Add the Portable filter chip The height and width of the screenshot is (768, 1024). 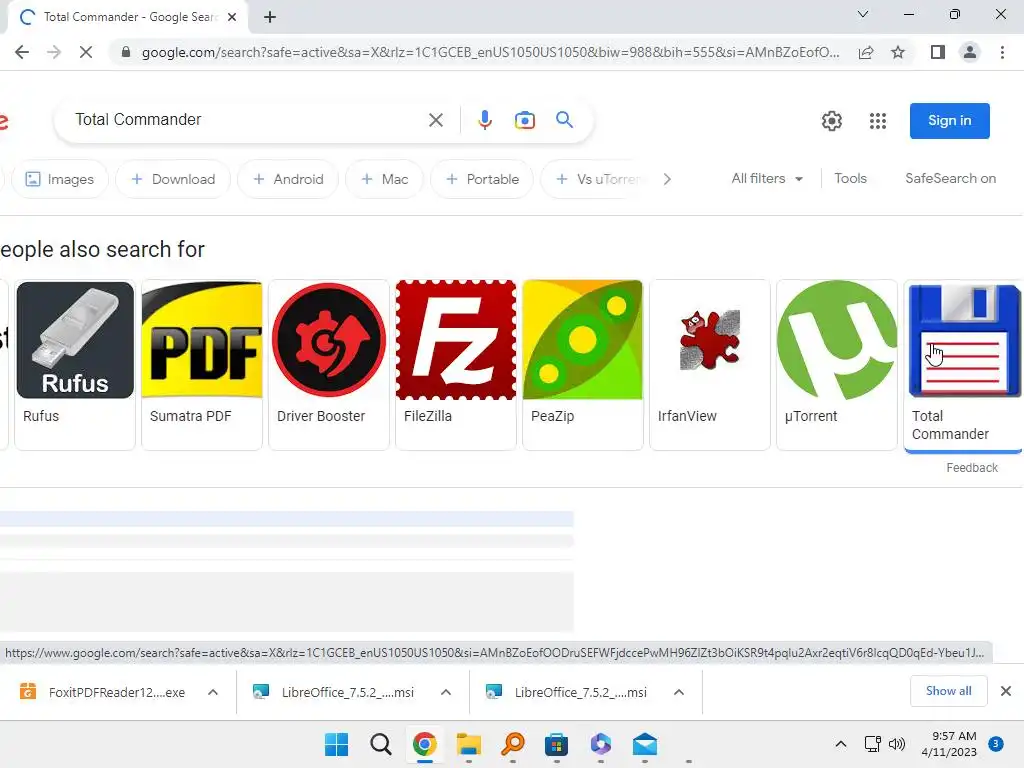pos(482,179)
